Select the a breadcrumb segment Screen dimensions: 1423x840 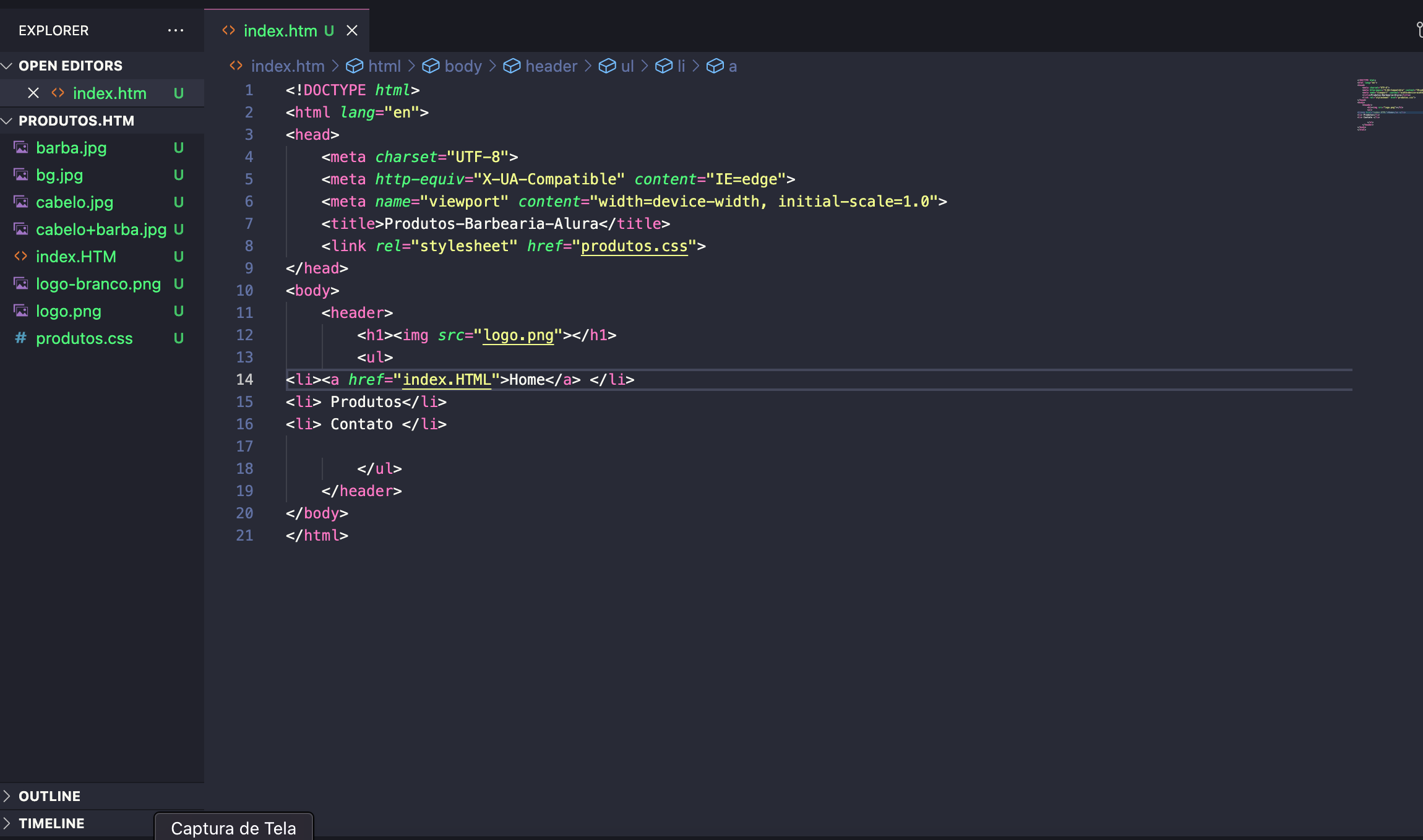click(733, 66)
